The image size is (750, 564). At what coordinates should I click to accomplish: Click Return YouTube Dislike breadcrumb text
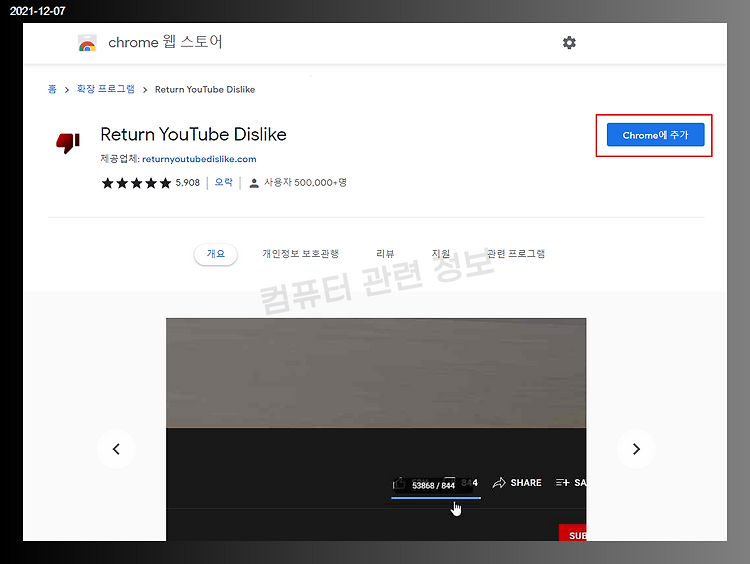click(x=205, y=89)
